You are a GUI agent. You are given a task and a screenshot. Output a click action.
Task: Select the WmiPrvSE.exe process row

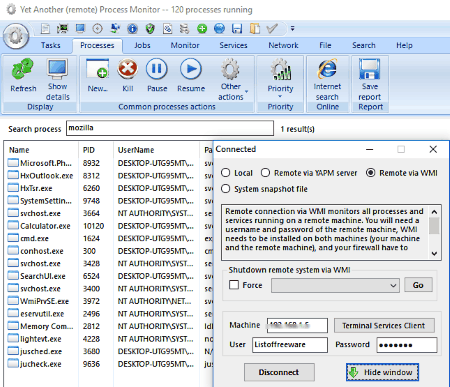(109, 301)
